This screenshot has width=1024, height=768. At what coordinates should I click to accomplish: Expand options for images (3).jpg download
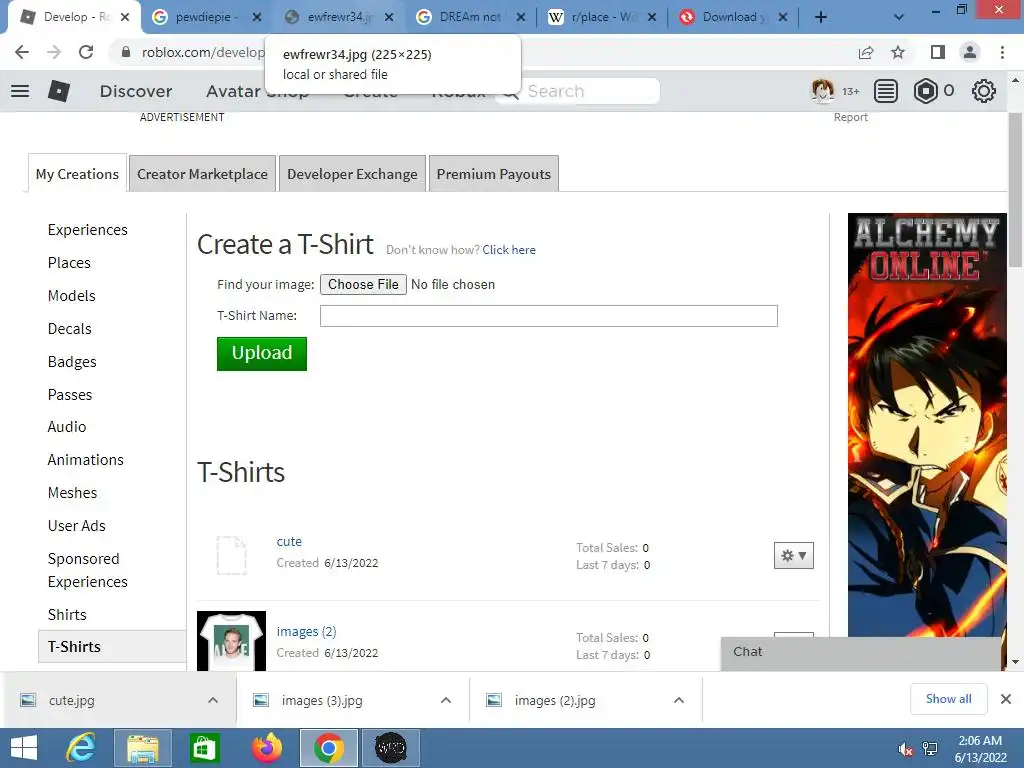tap(446, 700)
